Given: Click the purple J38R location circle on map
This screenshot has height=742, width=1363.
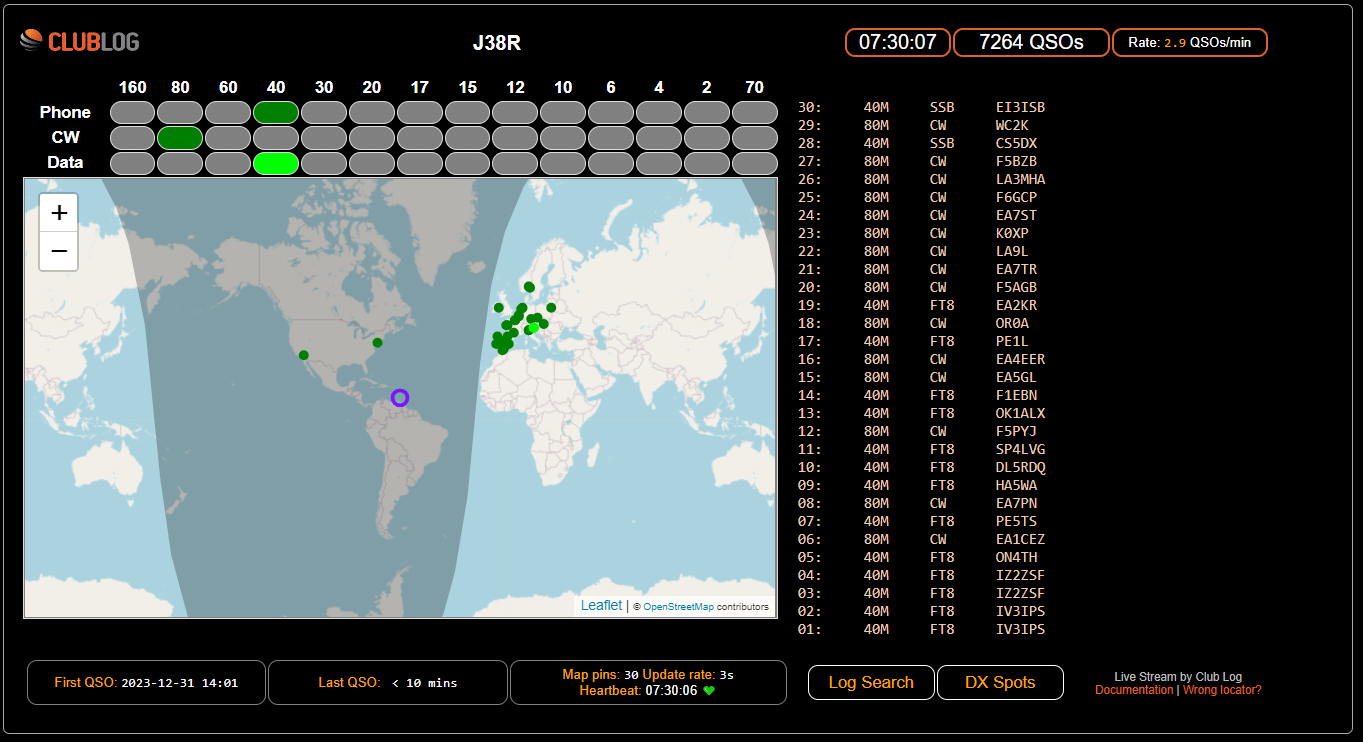Looking at the screenshot, I should pyautogui.click(x=400, y=398).
